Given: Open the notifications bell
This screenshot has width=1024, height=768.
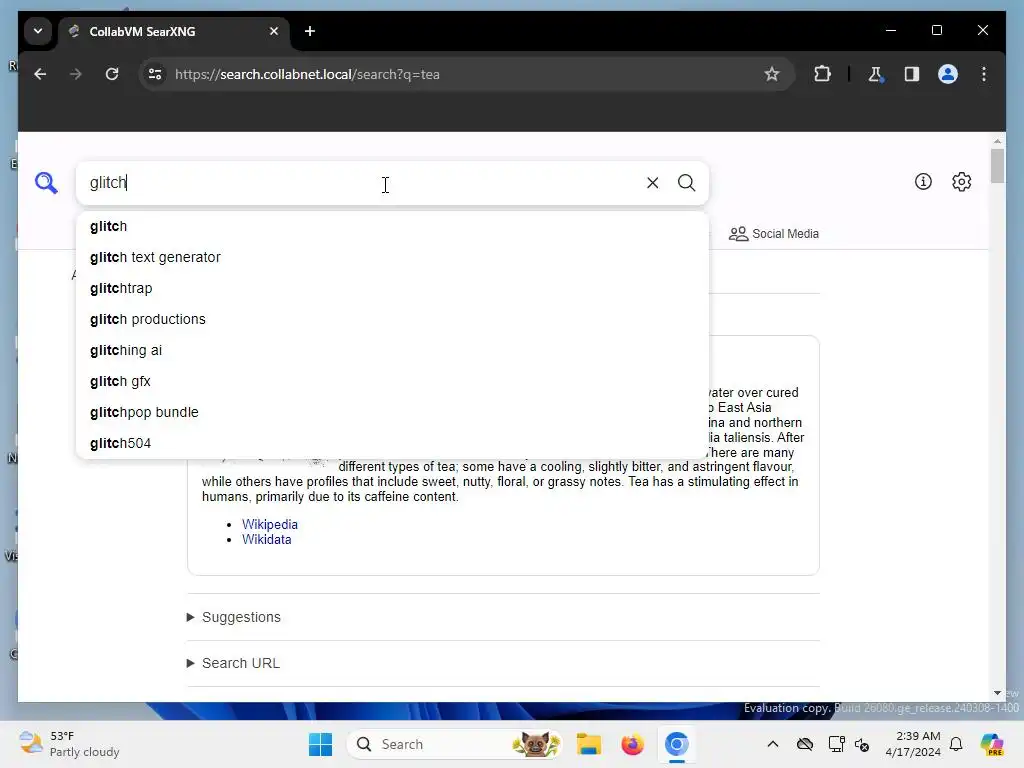Looking at the screenshot, I should tap(956, 744).
